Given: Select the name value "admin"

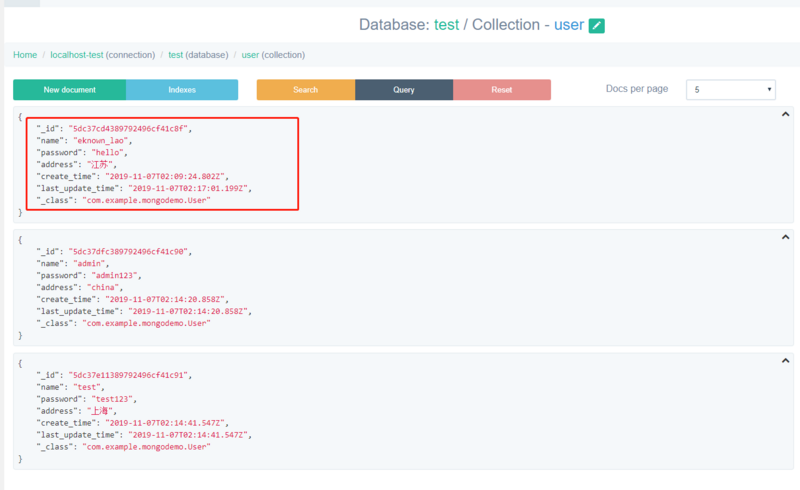Looking at the screenshot, I should (x=89, y=263).
